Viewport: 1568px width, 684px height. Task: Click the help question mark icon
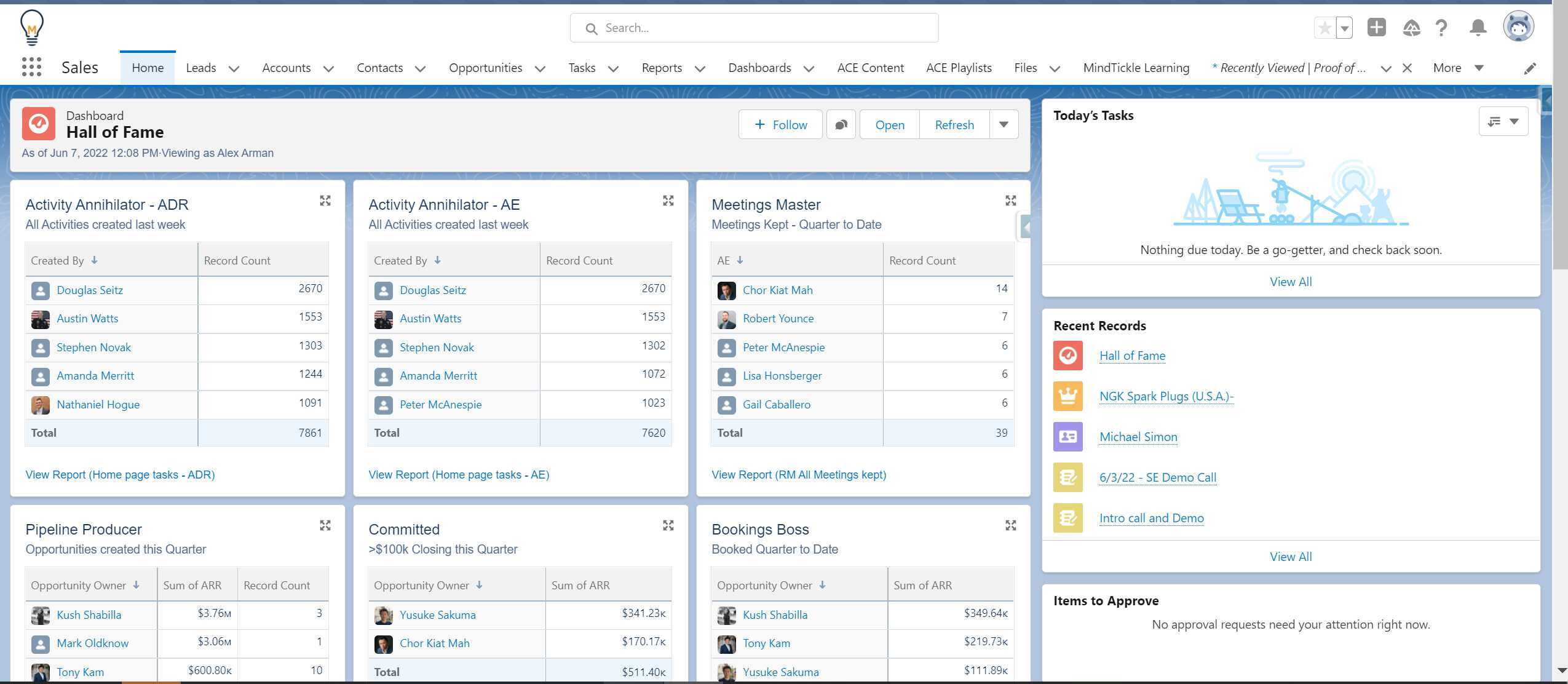(x=1441, y=28)
